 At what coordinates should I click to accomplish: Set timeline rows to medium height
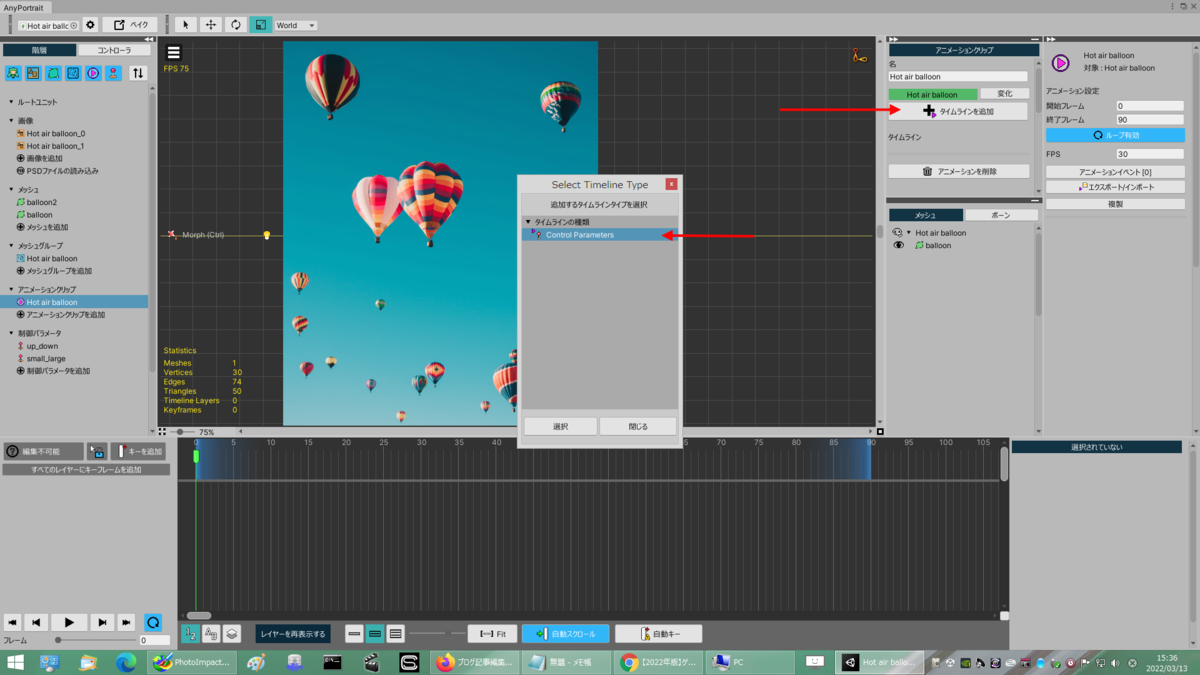pyautogui.click(x=375, y=634)
